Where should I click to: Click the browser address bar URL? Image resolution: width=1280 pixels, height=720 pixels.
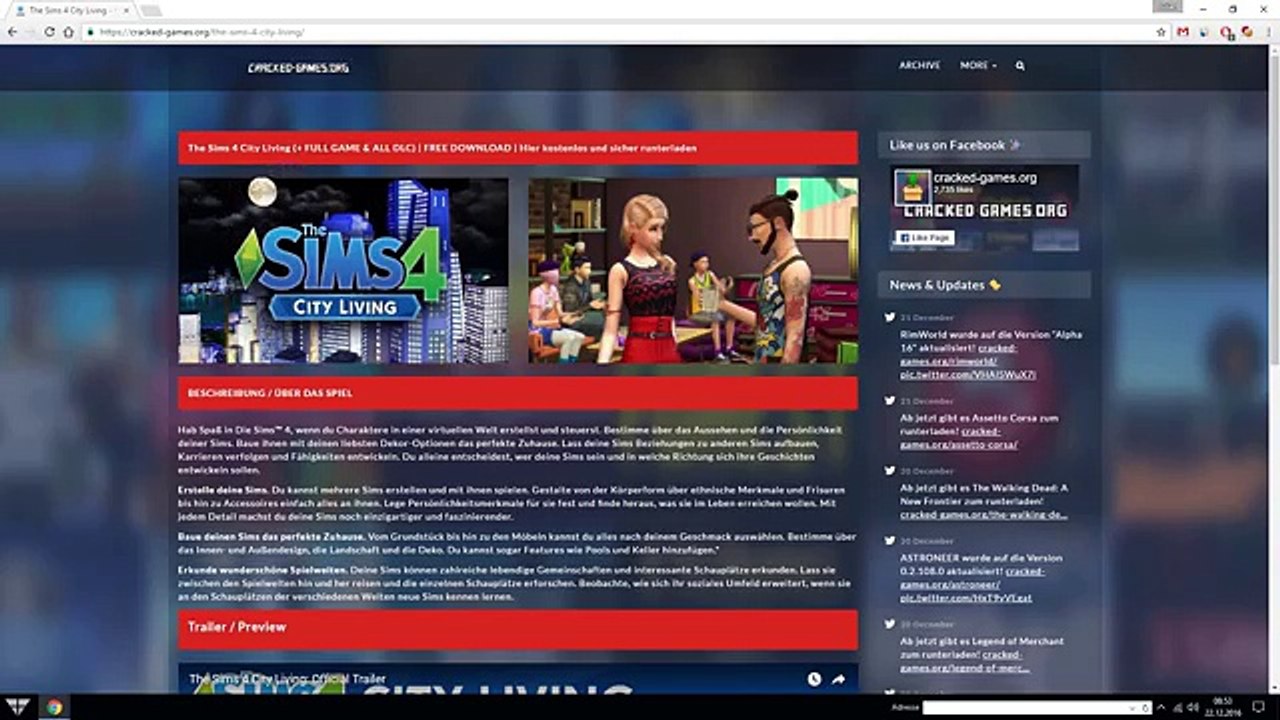[x=201, y=32]
